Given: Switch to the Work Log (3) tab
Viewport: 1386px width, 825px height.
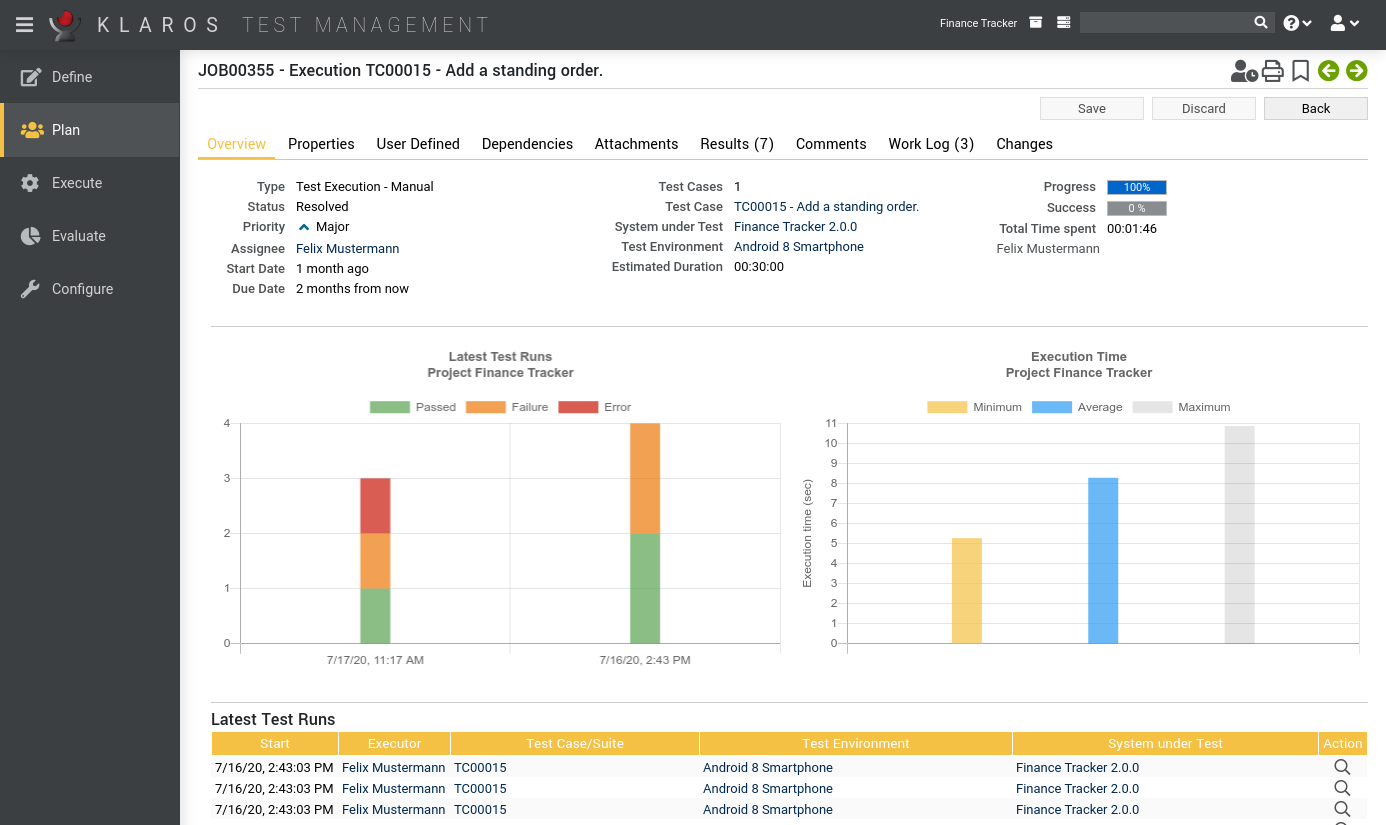Looking at the screenshot, I should coord(930,144).
